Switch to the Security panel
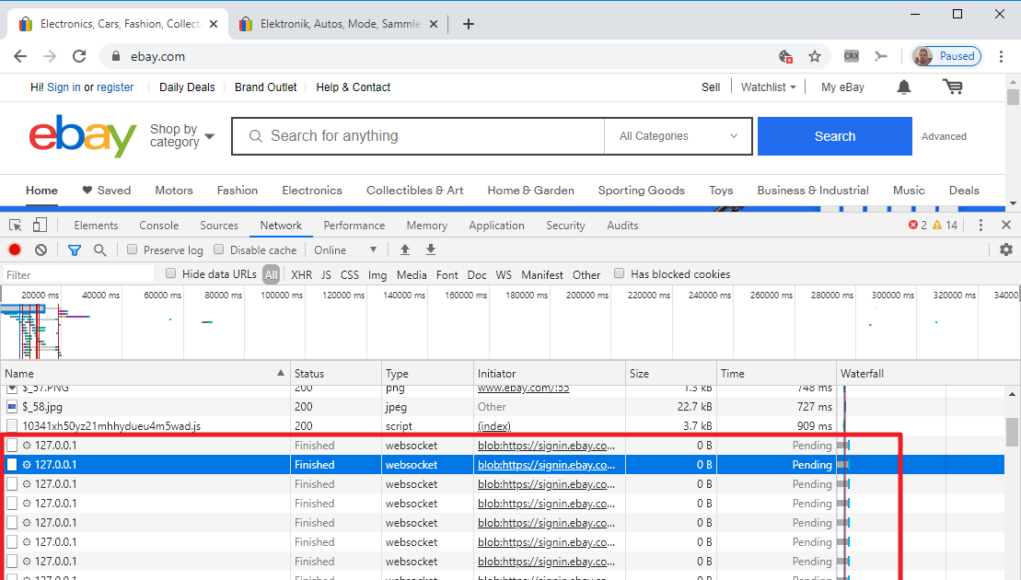 tap(565, 226)
